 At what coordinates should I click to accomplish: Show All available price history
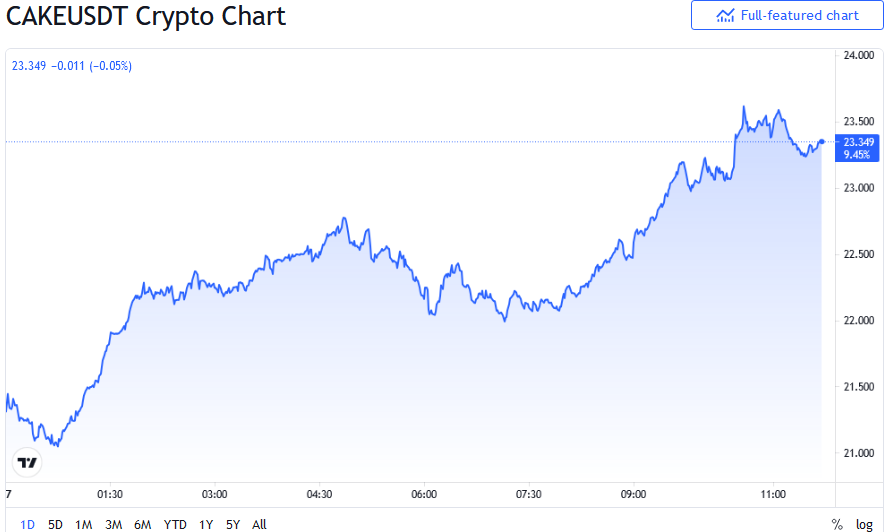[259, 524]
